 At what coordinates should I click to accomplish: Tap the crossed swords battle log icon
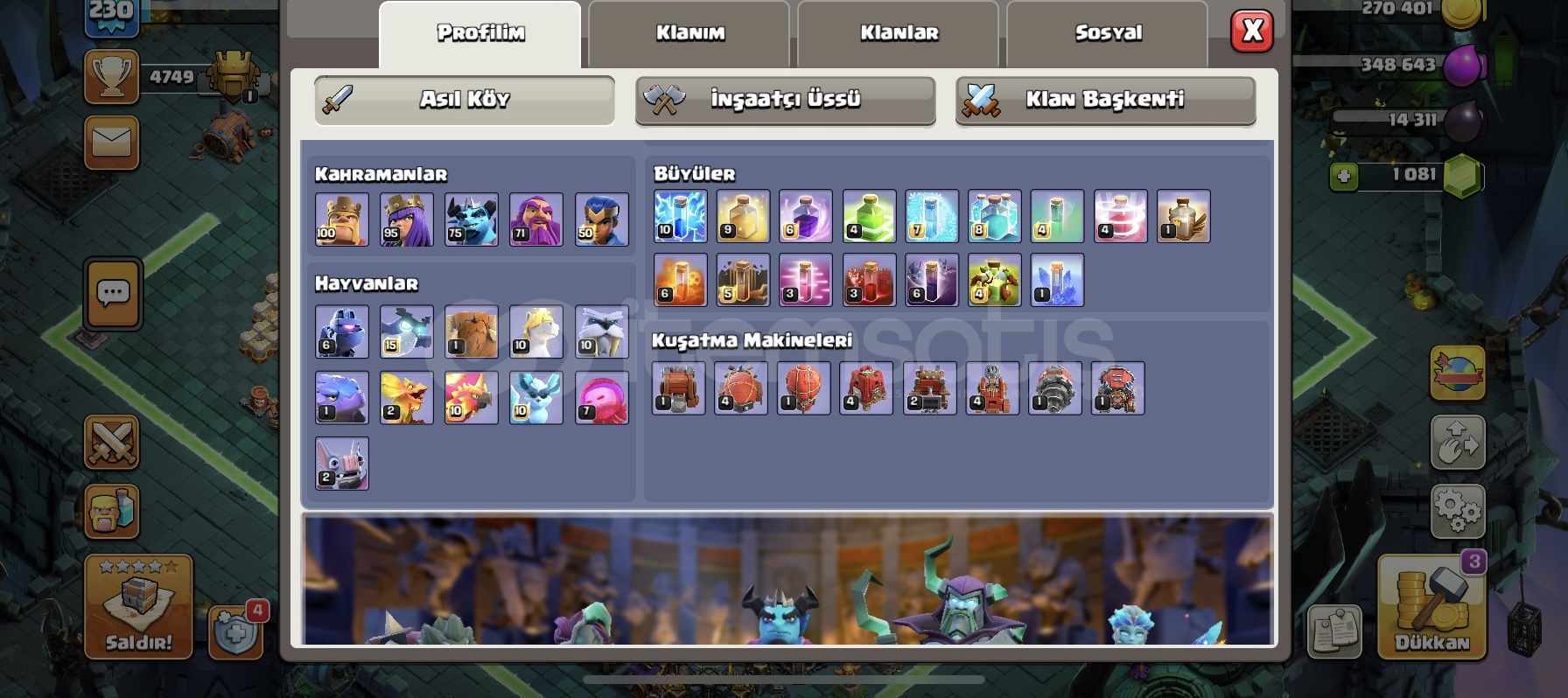(x=112, y=442)
